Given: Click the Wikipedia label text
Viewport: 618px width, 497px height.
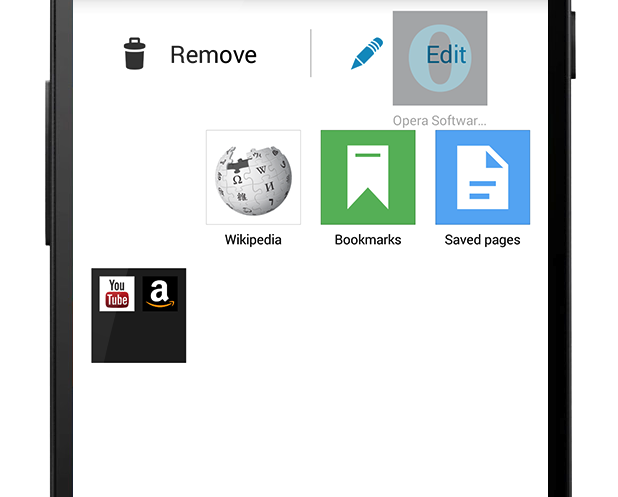Looking at the screenshot, I should pos(253,240).
